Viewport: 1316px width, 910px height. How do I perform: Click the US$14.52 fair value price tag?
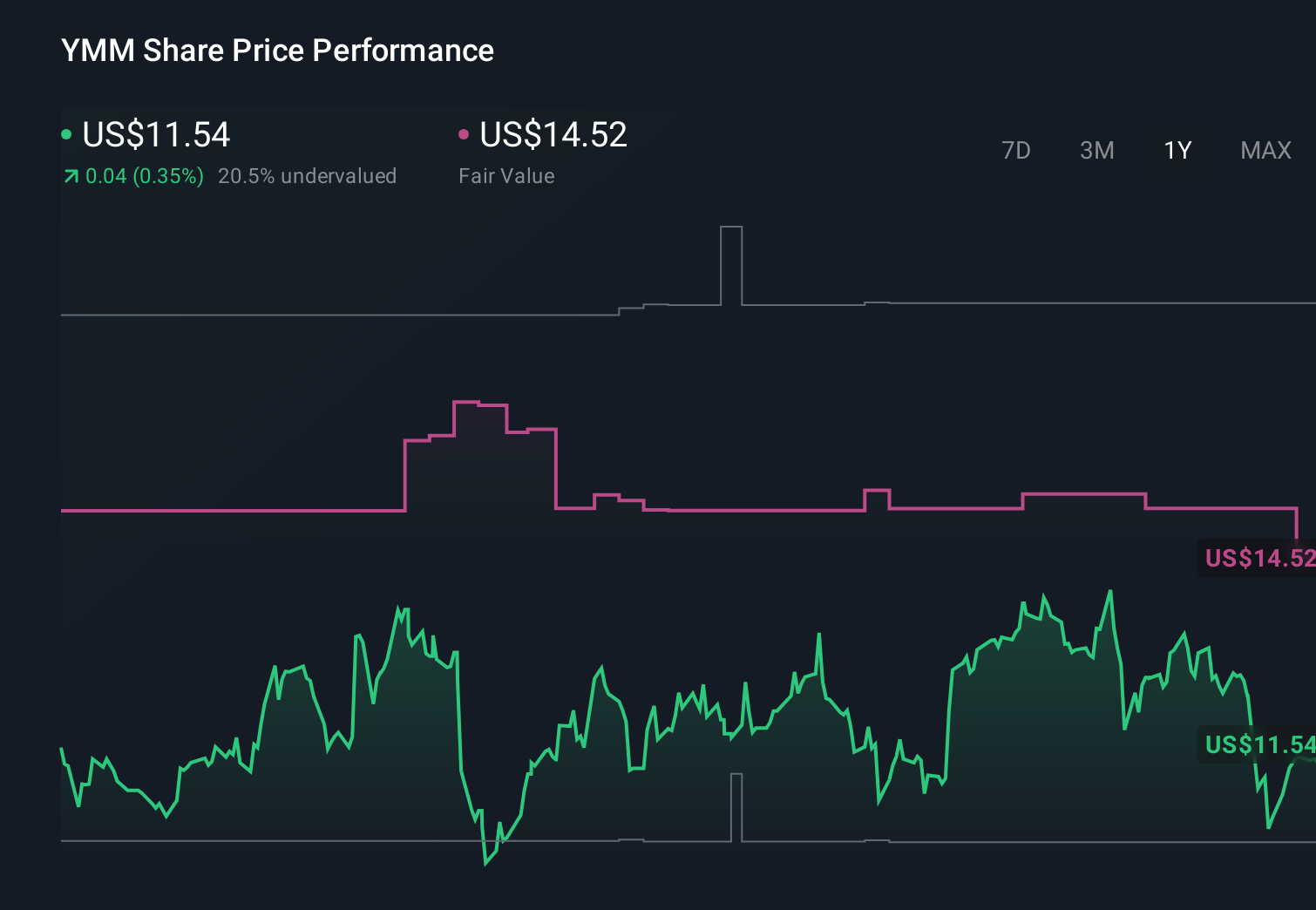(1258, 559)
